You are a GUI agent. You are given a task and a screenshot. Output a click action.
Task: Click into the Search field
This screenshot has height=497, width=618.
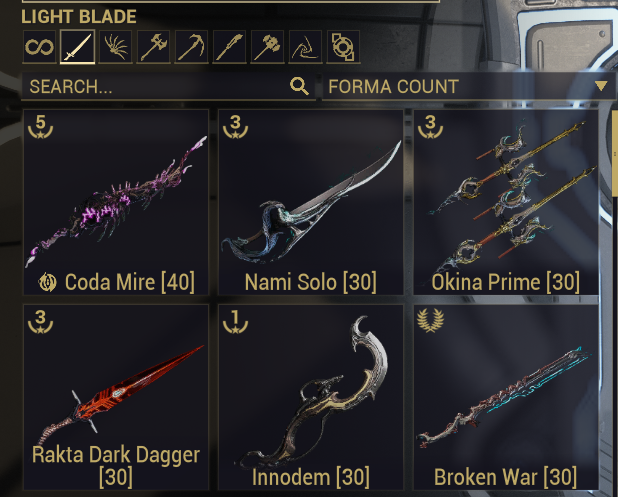(x=168, y=86)
